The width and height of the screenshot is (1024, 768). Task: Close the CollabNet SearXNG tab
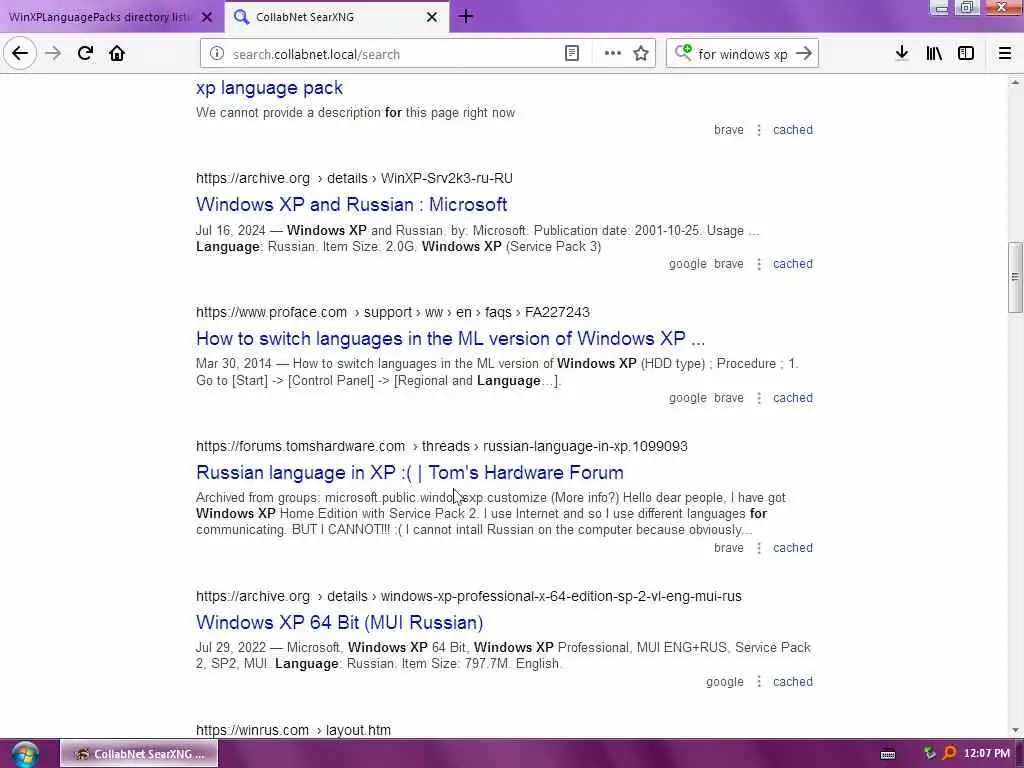[432, 17]
